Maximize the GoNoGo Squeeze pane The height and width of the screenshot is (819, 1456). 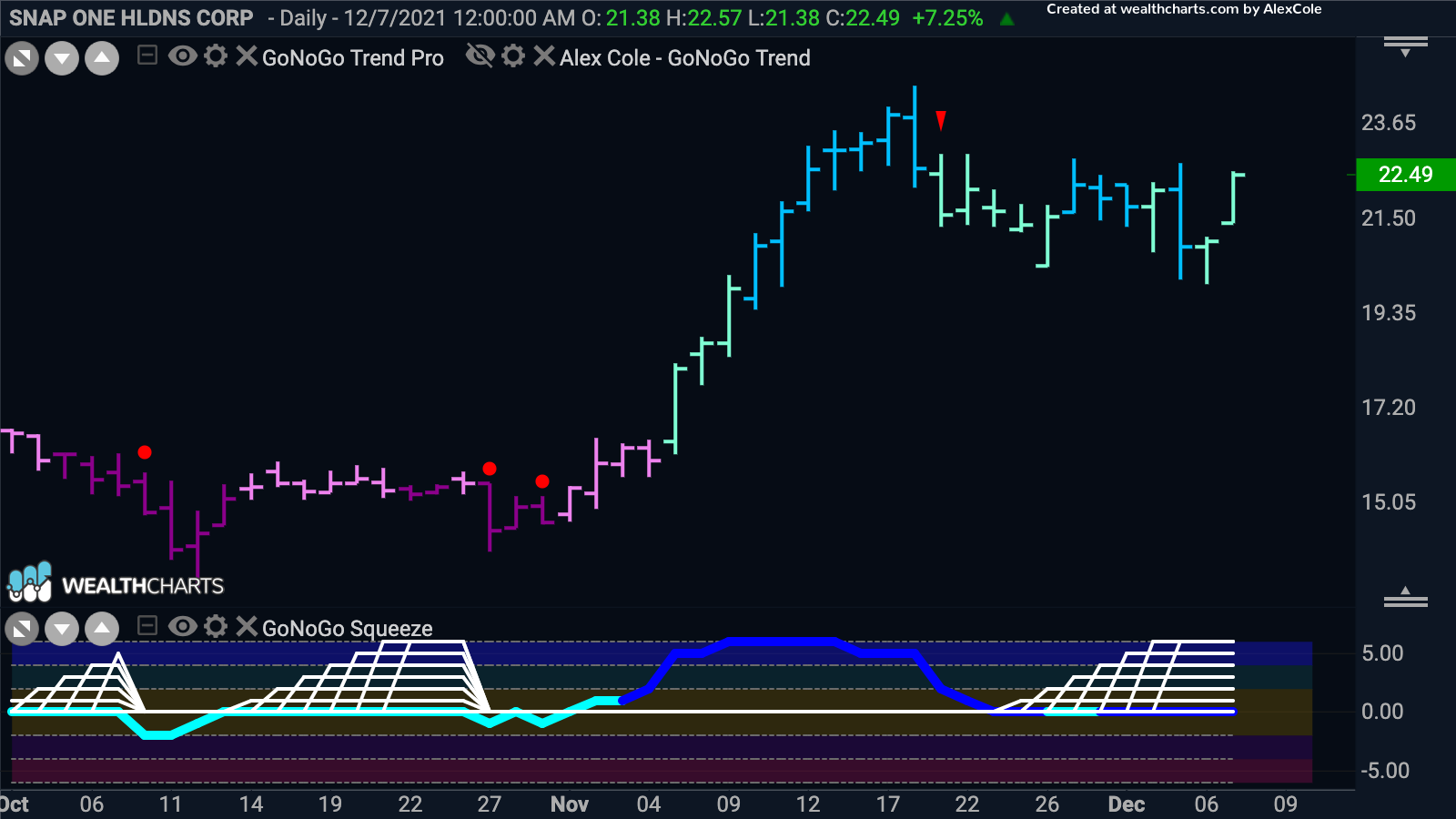click(x=22, y=629)
